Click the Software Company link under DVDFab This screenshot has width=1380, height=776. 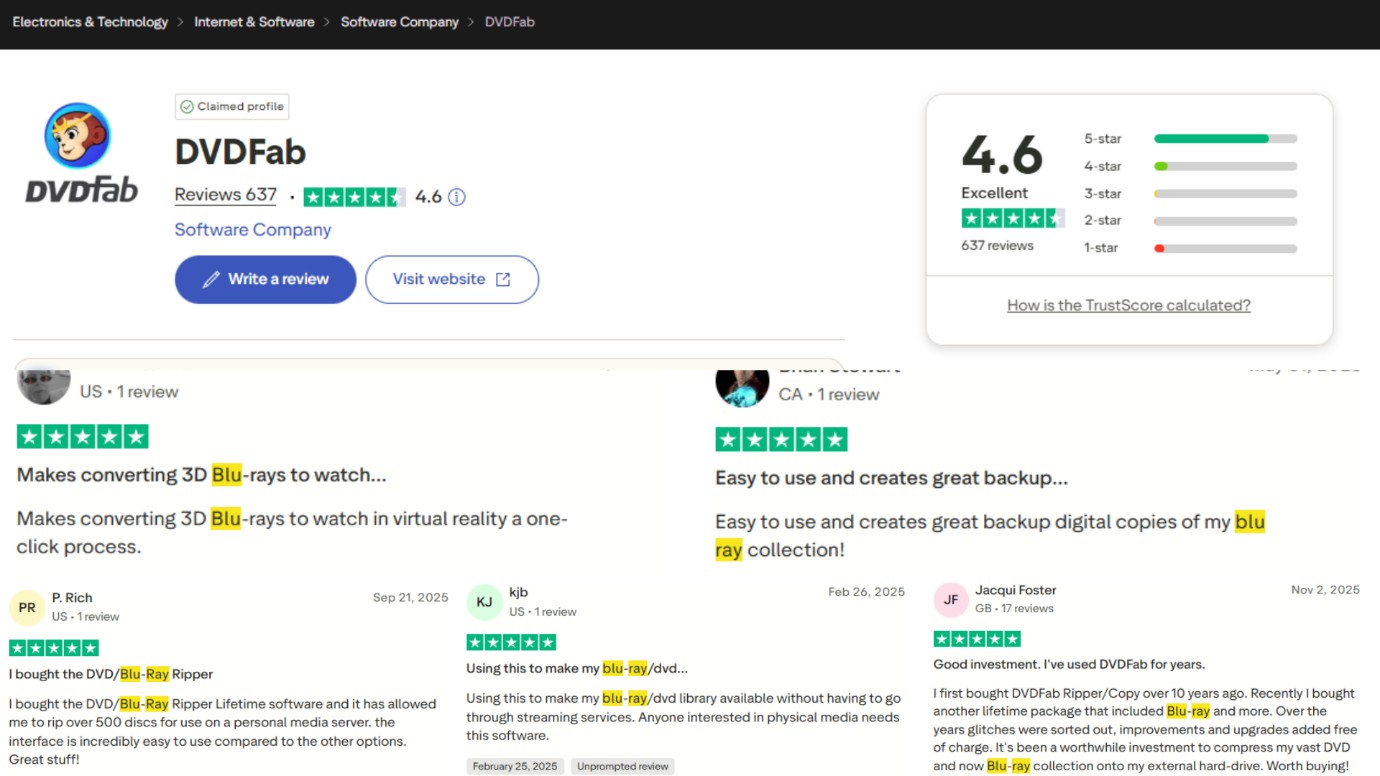pos(252,229)
